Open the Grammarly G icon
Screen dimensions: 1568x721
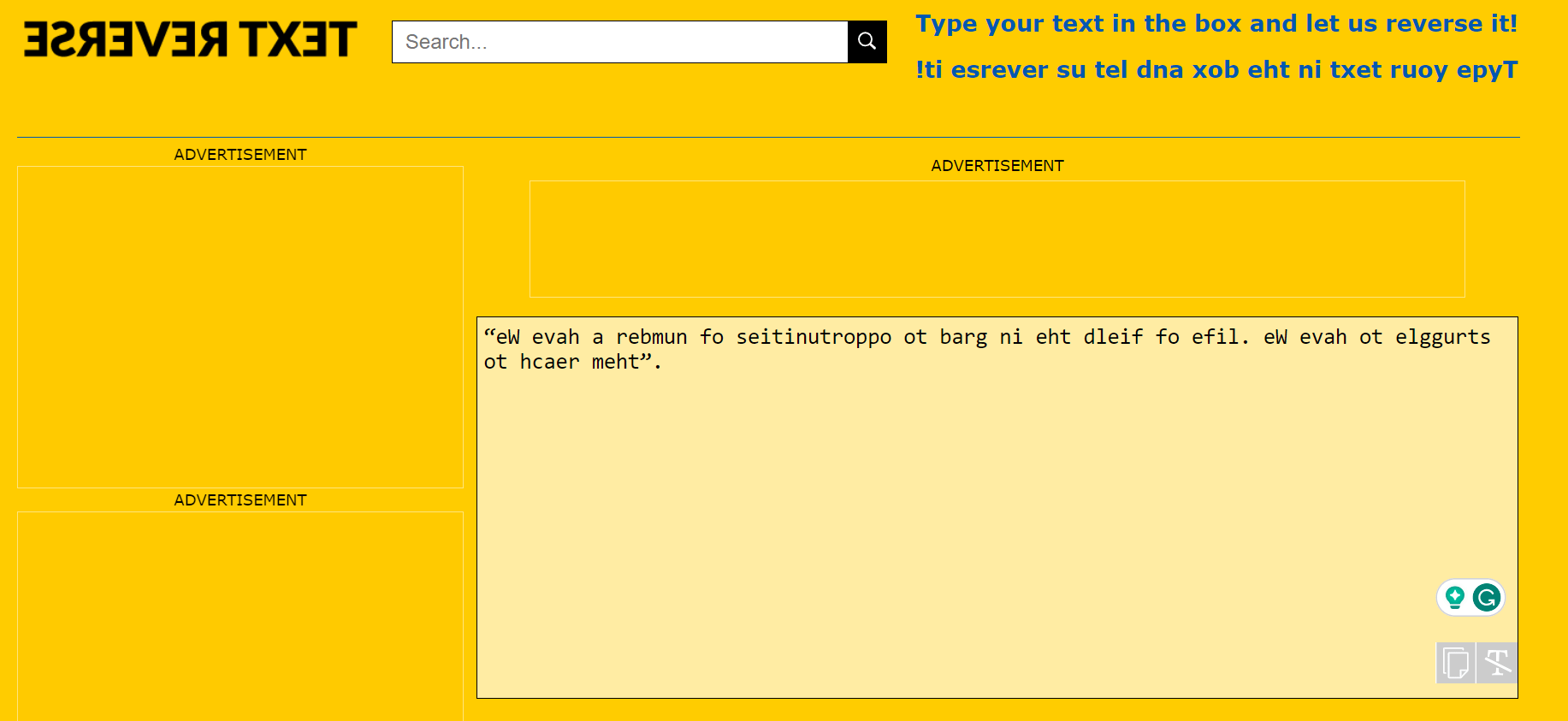click(1487, 597)
